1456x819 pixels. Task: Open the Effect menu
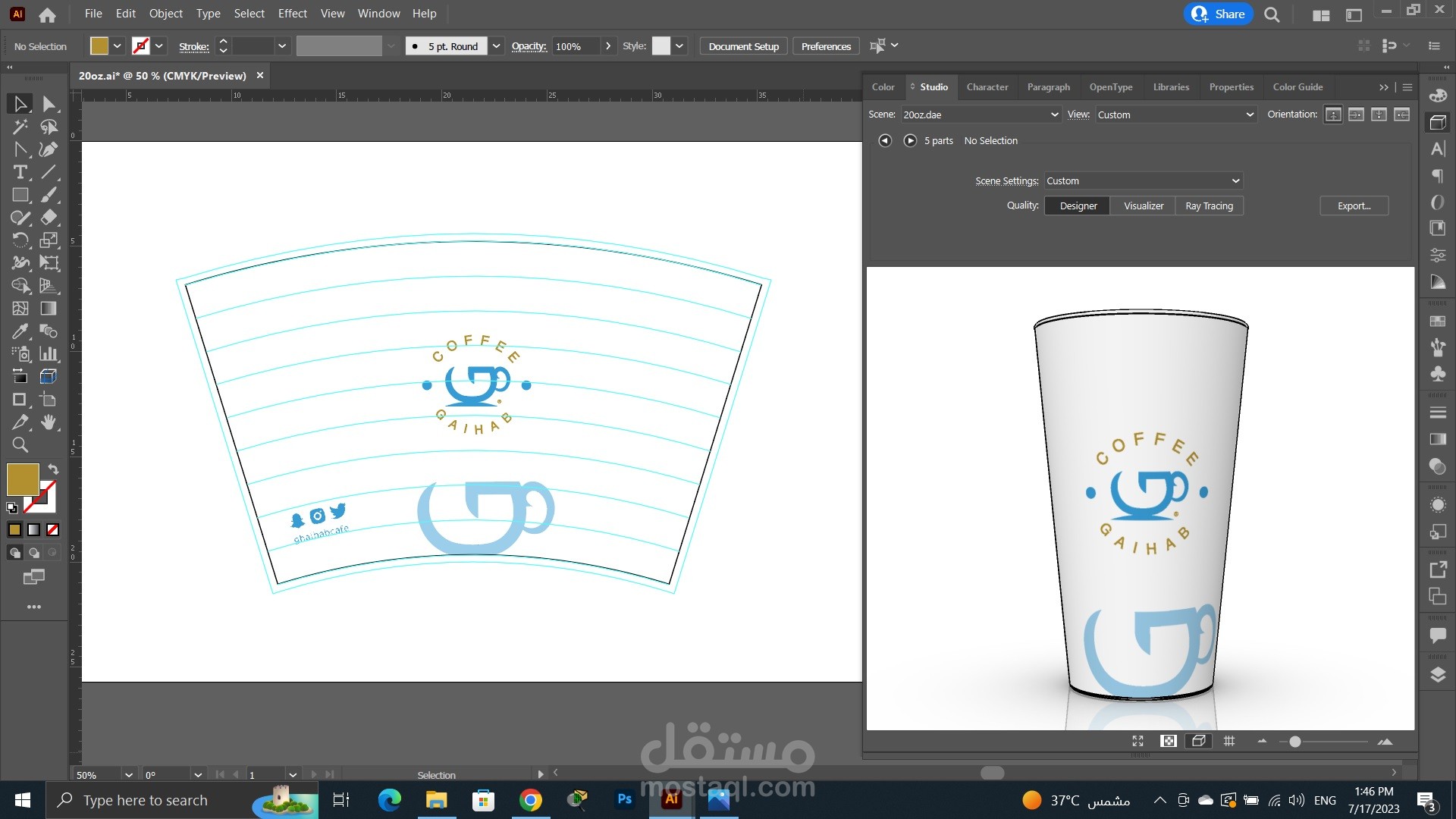tap(292, 14)
